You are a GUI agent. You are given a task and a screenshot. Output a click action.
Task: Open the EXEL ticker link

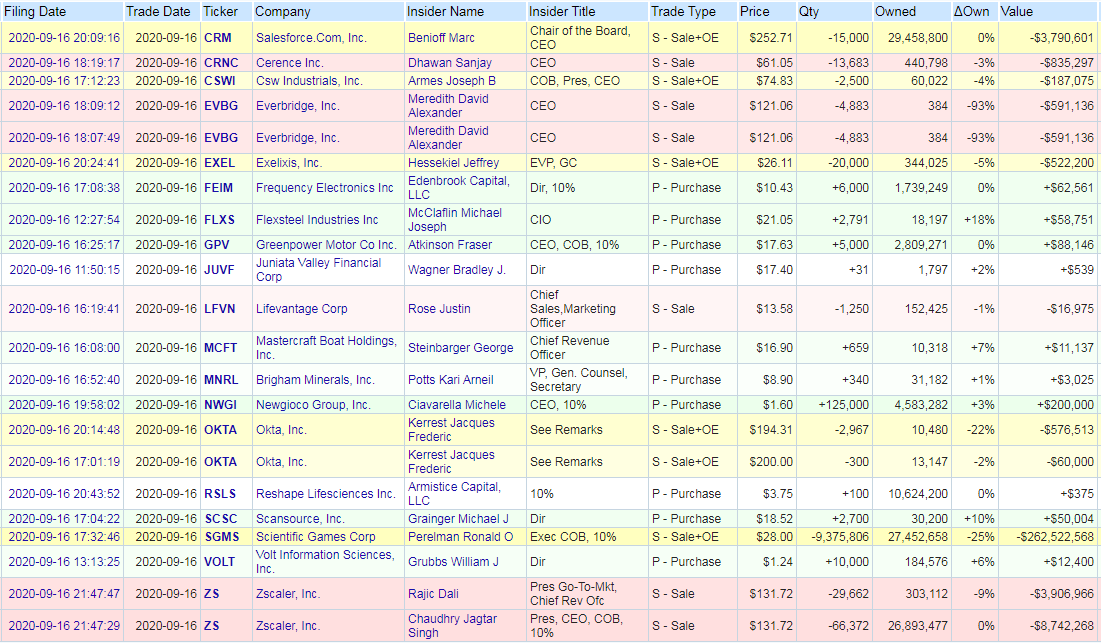tap(220, 163)
